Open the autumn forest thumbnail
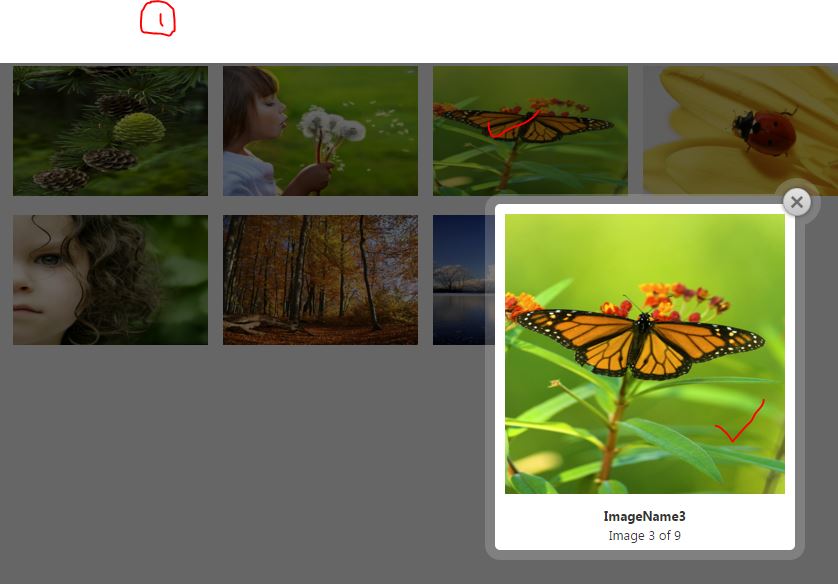Screen dimensions: 838x584 coord(320,280)
